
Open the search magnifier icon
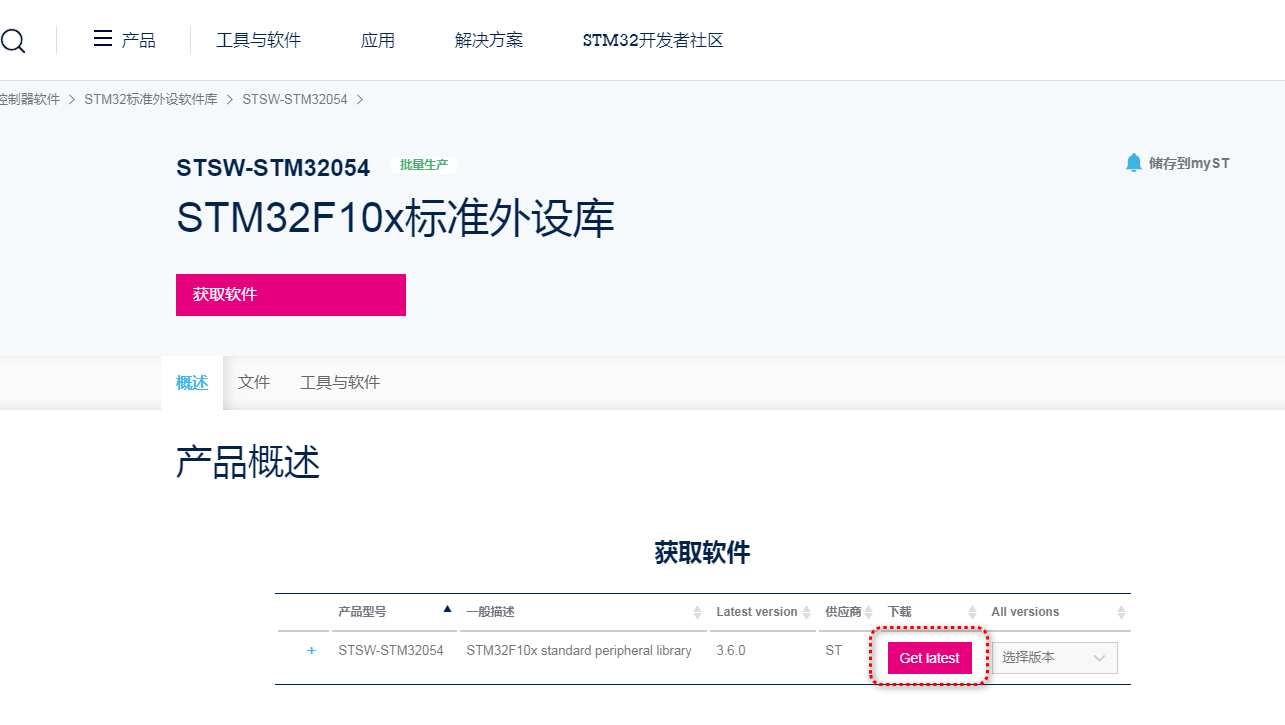coord(12,41)
